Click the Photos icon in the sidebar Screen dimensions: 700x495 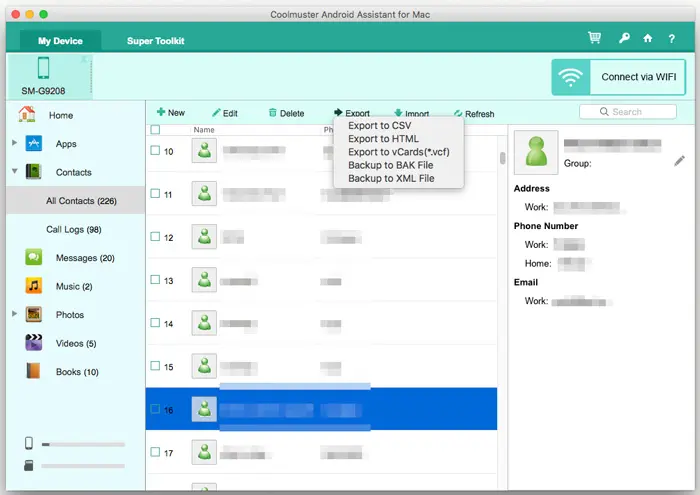click(33, 314)
